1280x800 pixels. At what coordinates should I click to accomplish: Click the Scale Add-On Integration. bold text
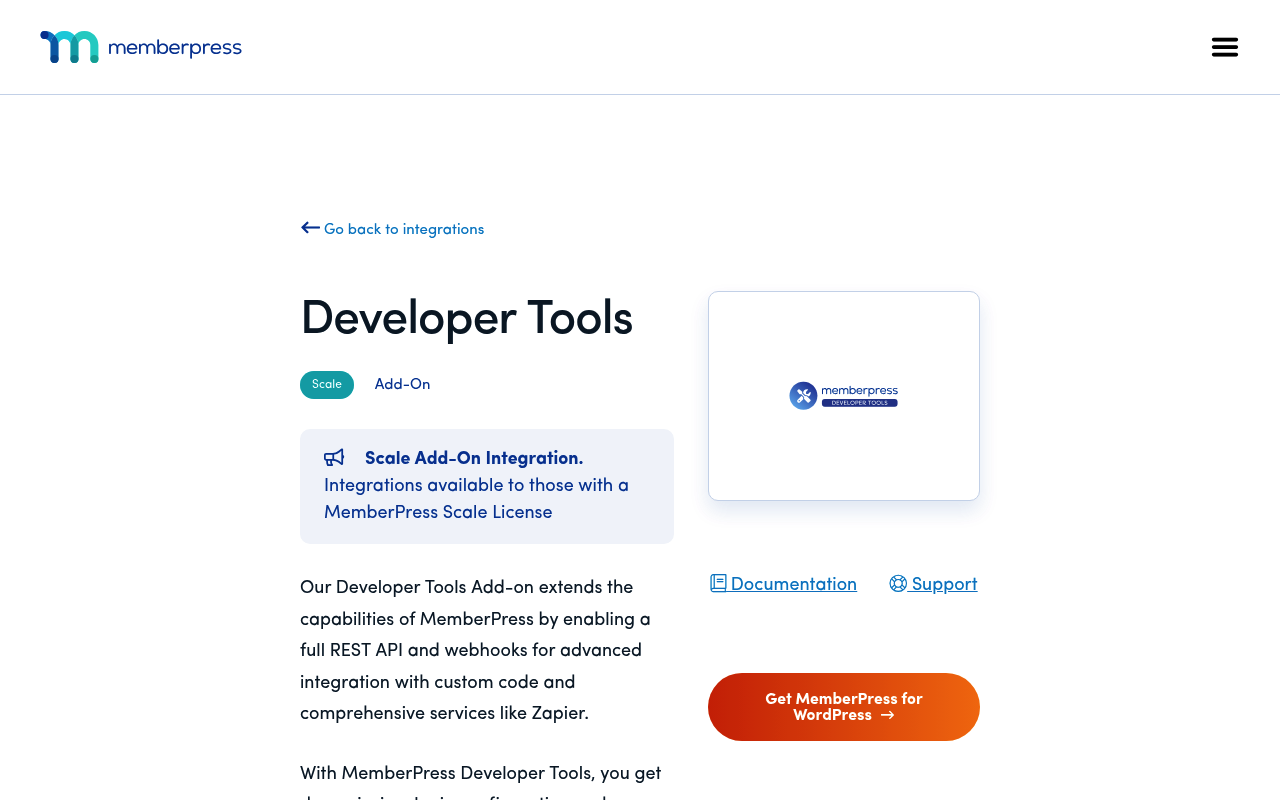point(474,458)
